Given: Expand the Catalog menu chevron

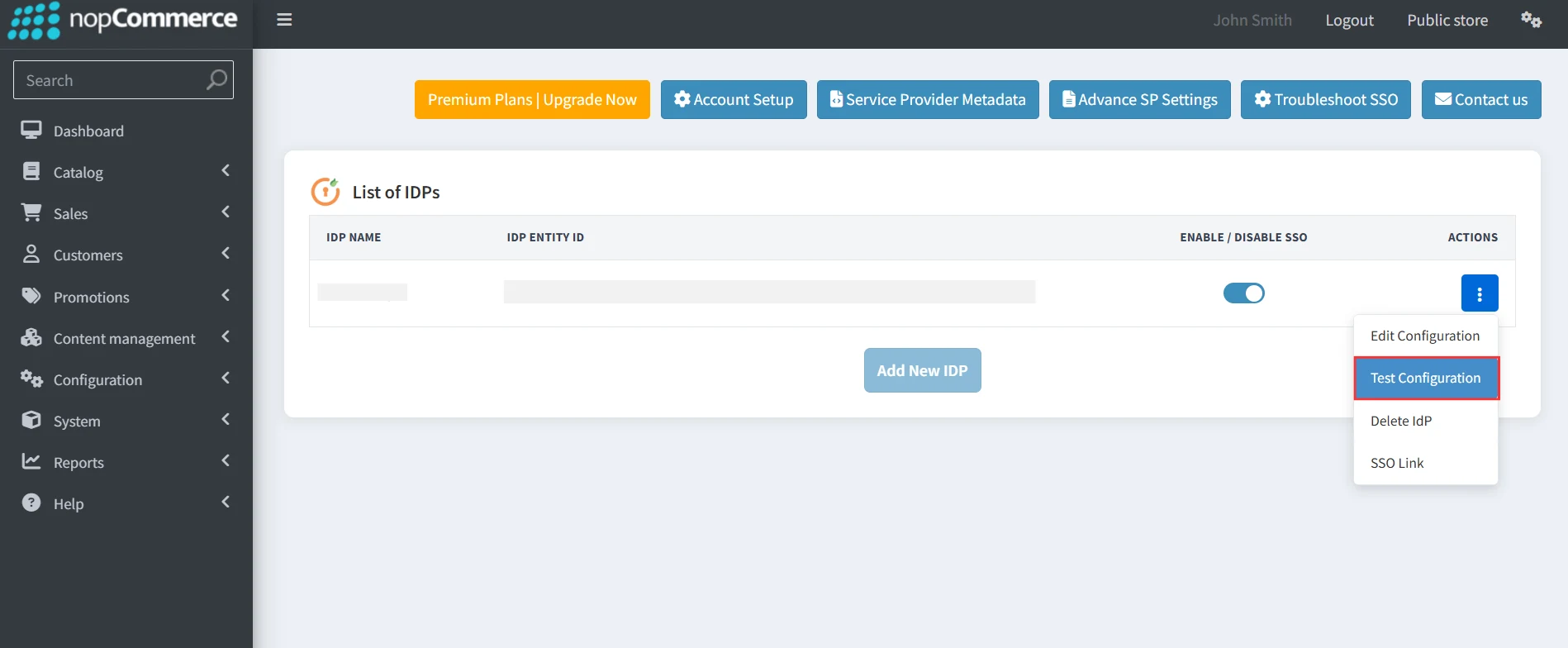Looking at the screenshot, I should [226, 170].
